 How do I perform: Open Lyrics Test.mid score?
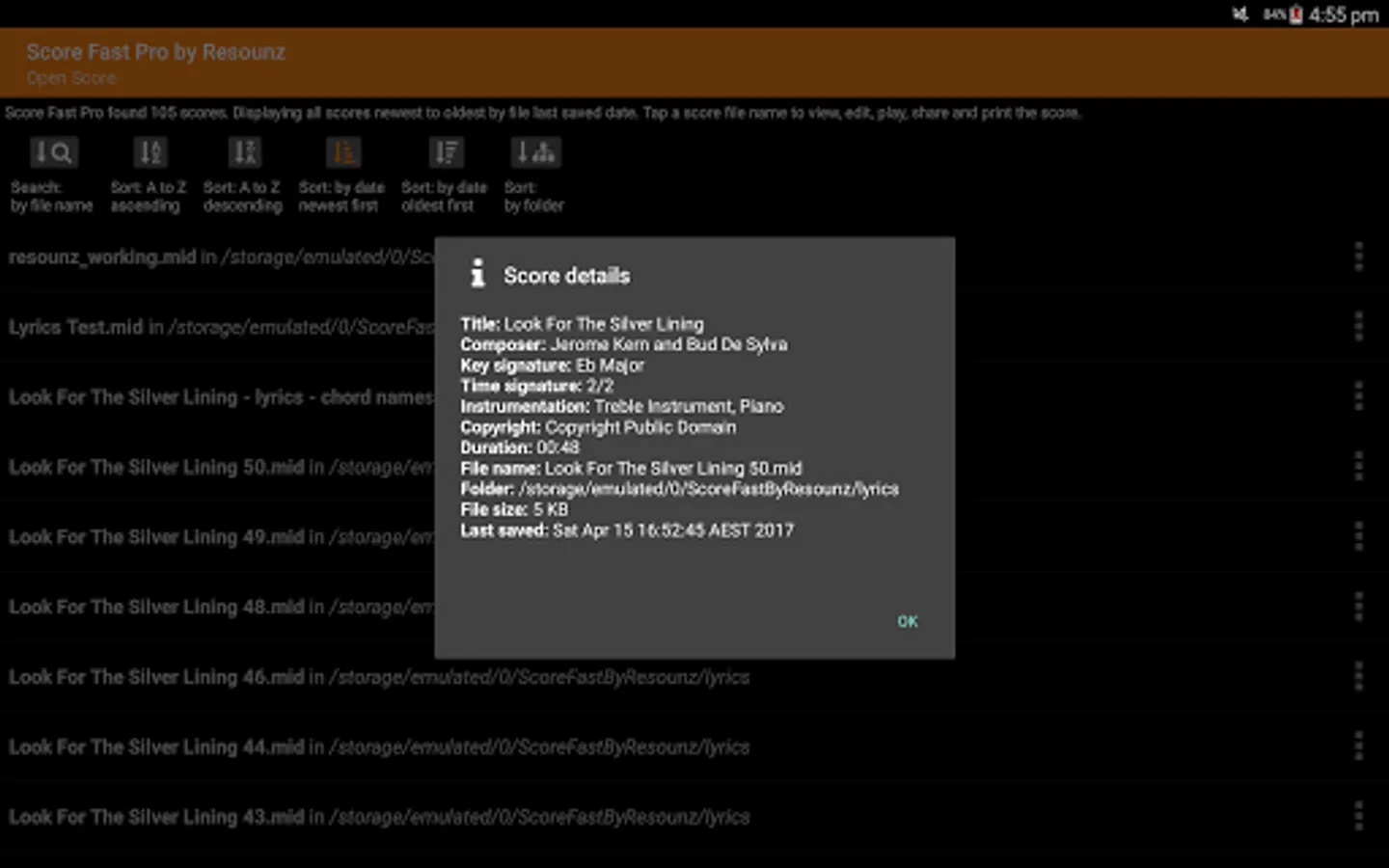(x=221, y=328)
